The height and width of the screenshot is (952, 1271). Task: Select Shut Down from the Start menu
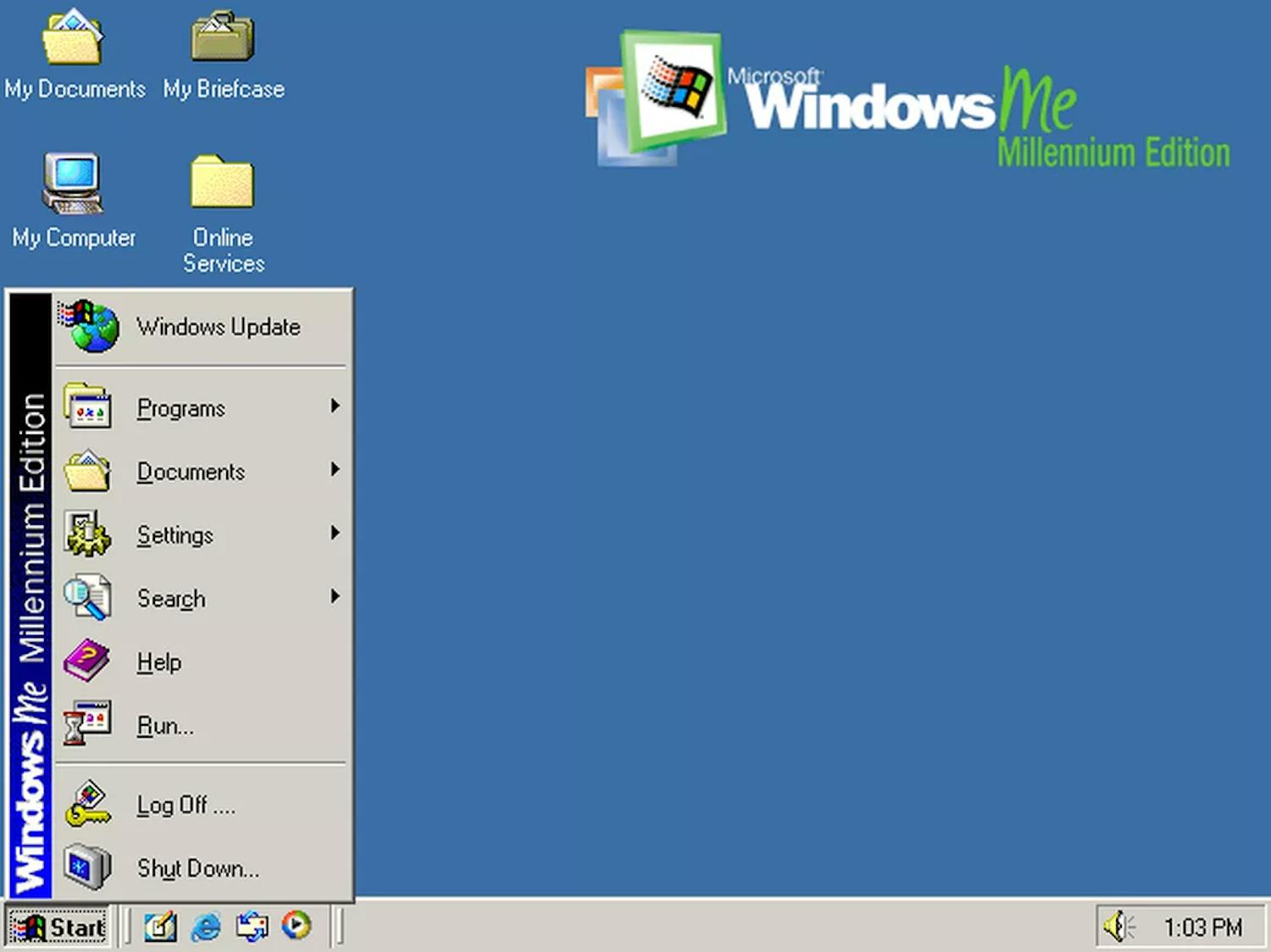tap(197, 868)
